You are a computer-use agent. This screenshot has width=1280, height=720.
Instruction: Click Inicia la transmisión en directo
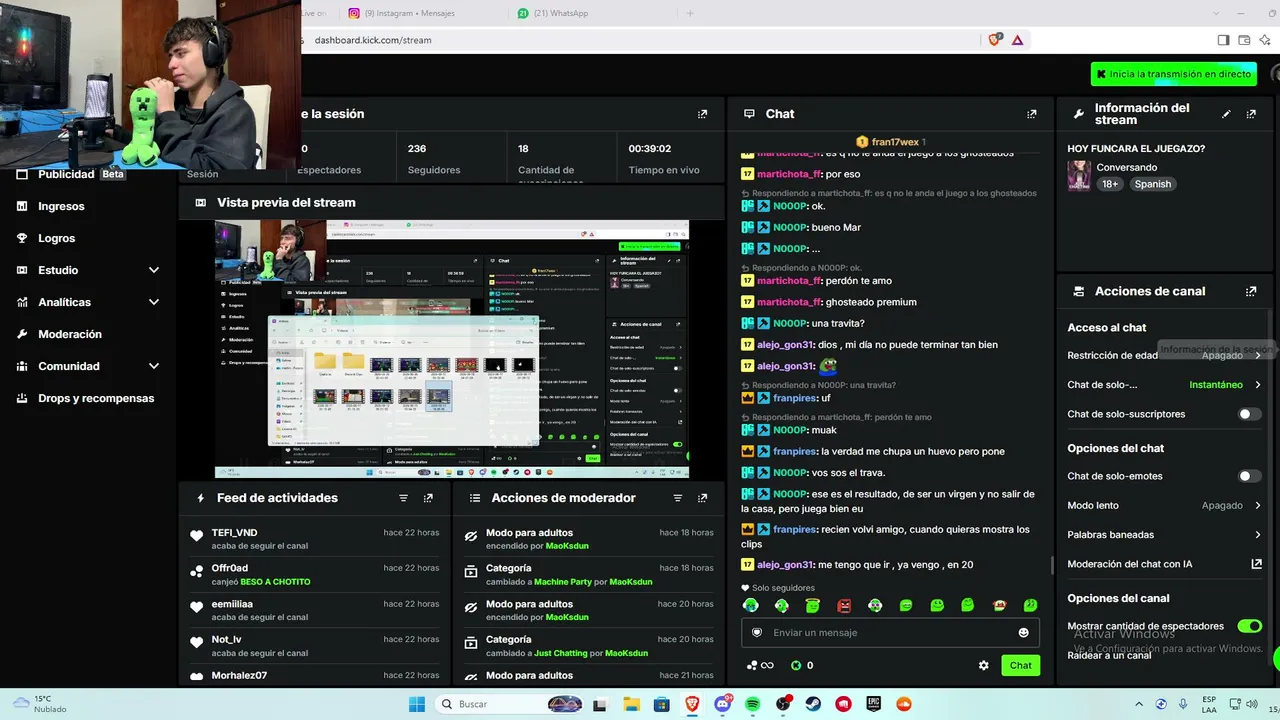pos(1174,74)
